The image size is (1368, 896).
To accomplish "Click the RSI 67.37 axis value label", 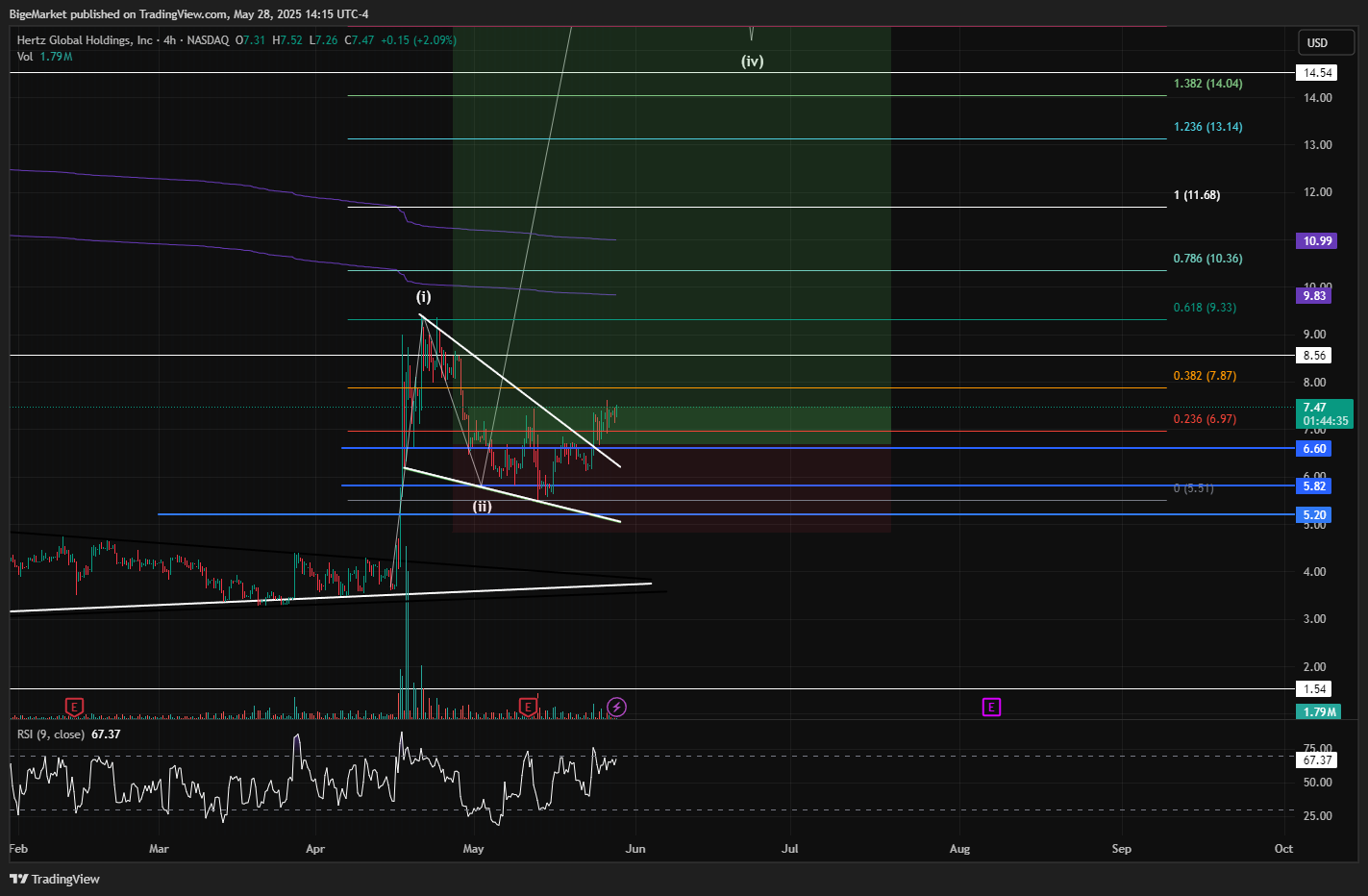I will click(x=1317, y=760).
